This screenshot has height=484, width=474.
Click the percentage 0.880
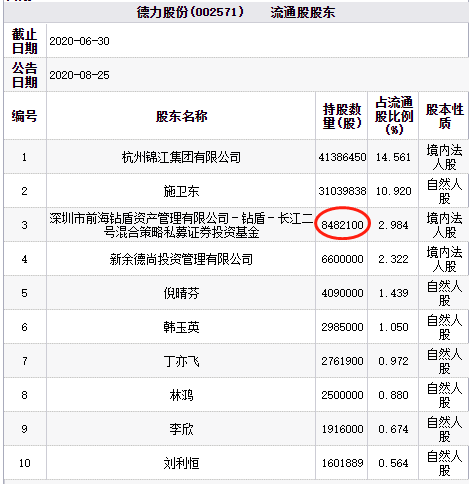pyautogui.click(x=393, y=395)
